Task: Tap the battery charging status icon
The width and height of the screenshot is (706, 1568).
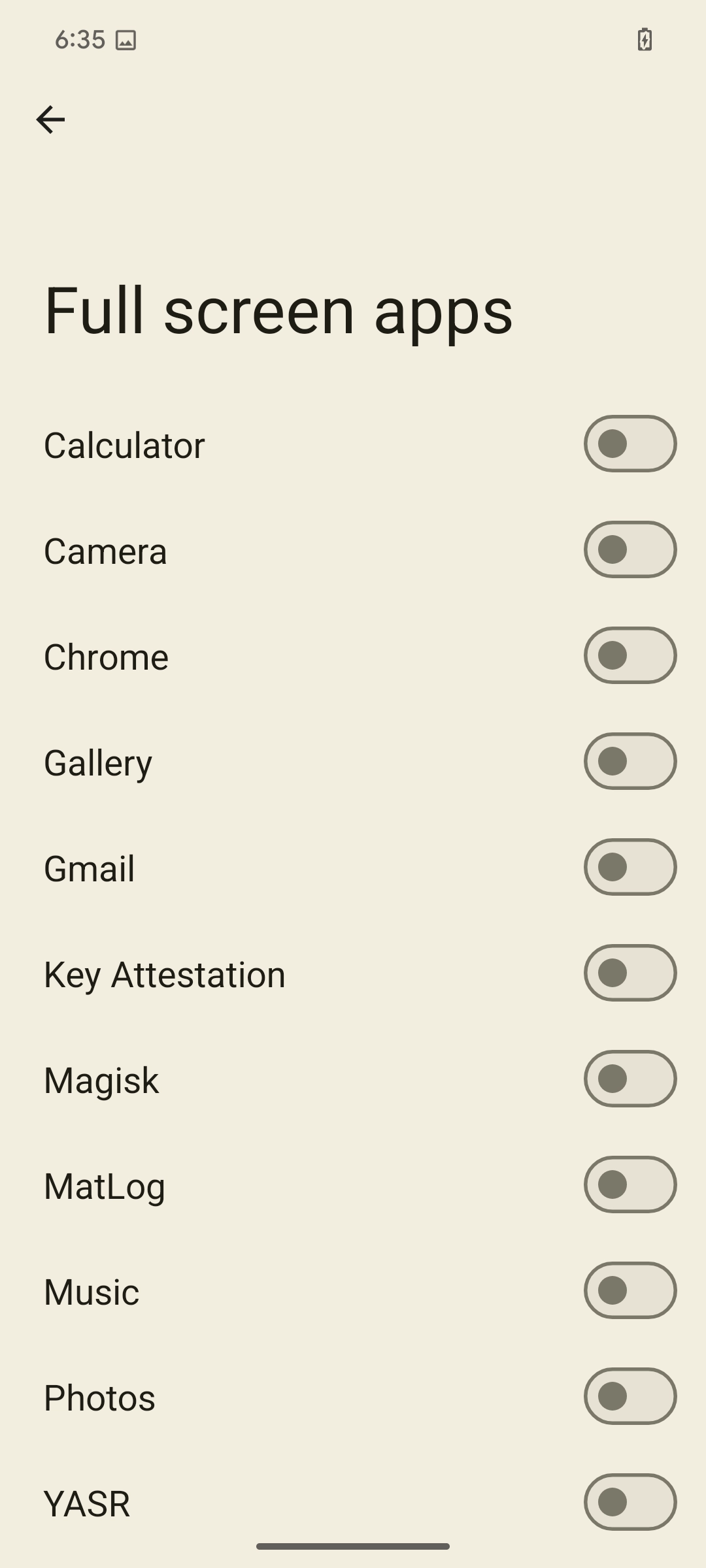Action: click(x=645, y=40)
